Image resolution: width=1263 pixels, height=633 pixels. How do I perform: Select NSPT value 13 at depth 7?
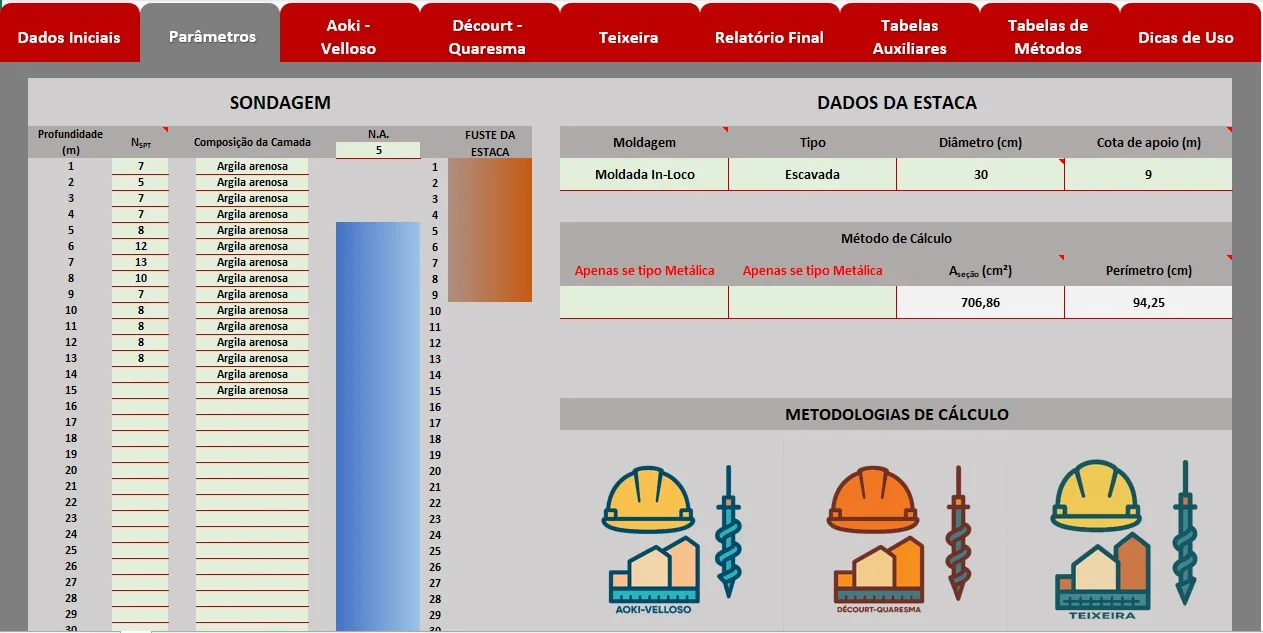[140, 262]
